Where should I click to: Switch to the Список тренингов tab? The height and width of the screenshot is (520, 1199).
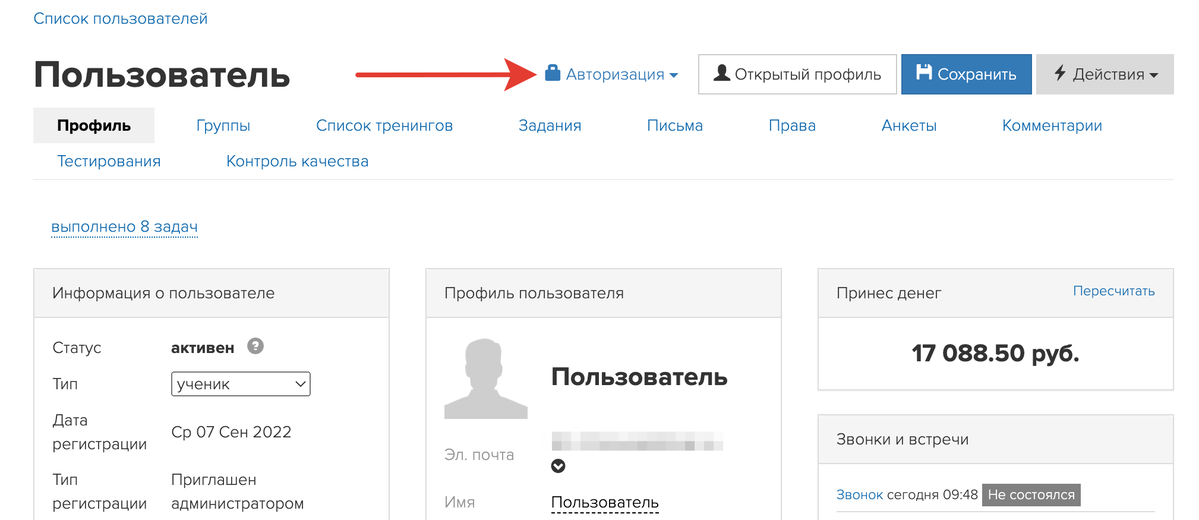tap(385, 125)
